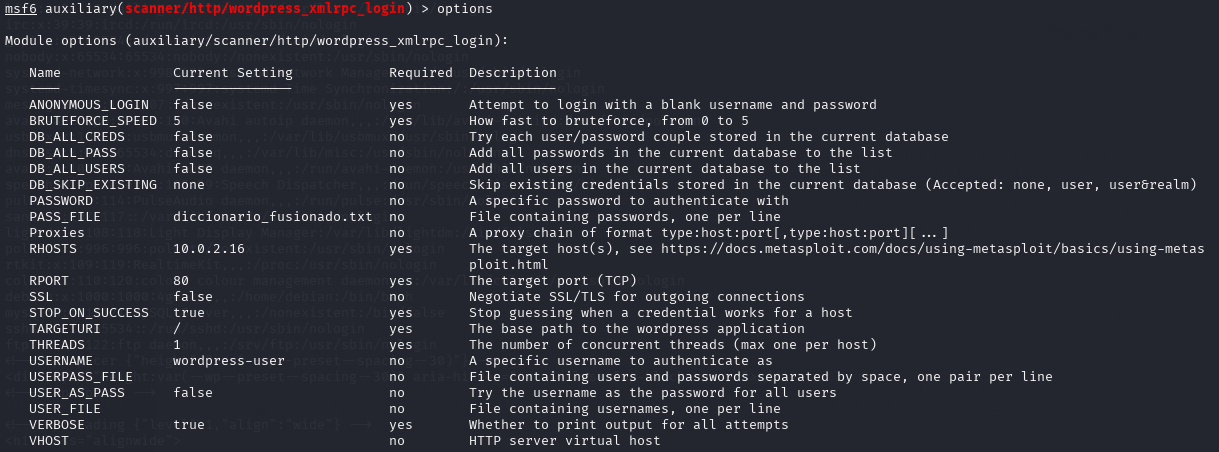This screenshot has width=1219, height=452.
Task: Click the 'Module options' heading line
Action: (257, 41)
